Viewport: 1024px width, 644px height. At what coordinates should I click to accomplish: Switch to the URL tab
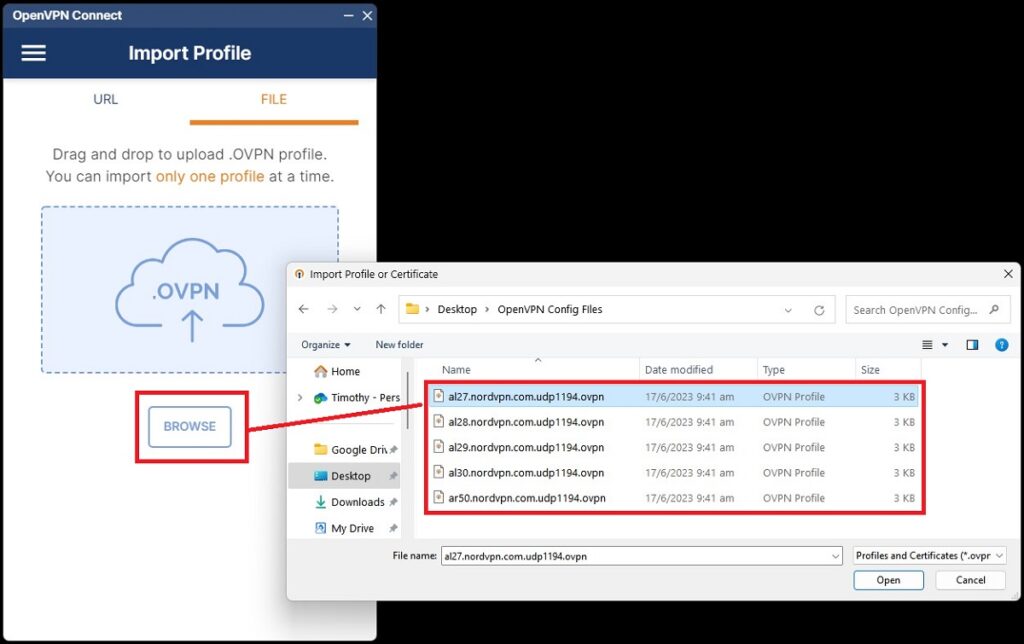click(x=105, y=99)
